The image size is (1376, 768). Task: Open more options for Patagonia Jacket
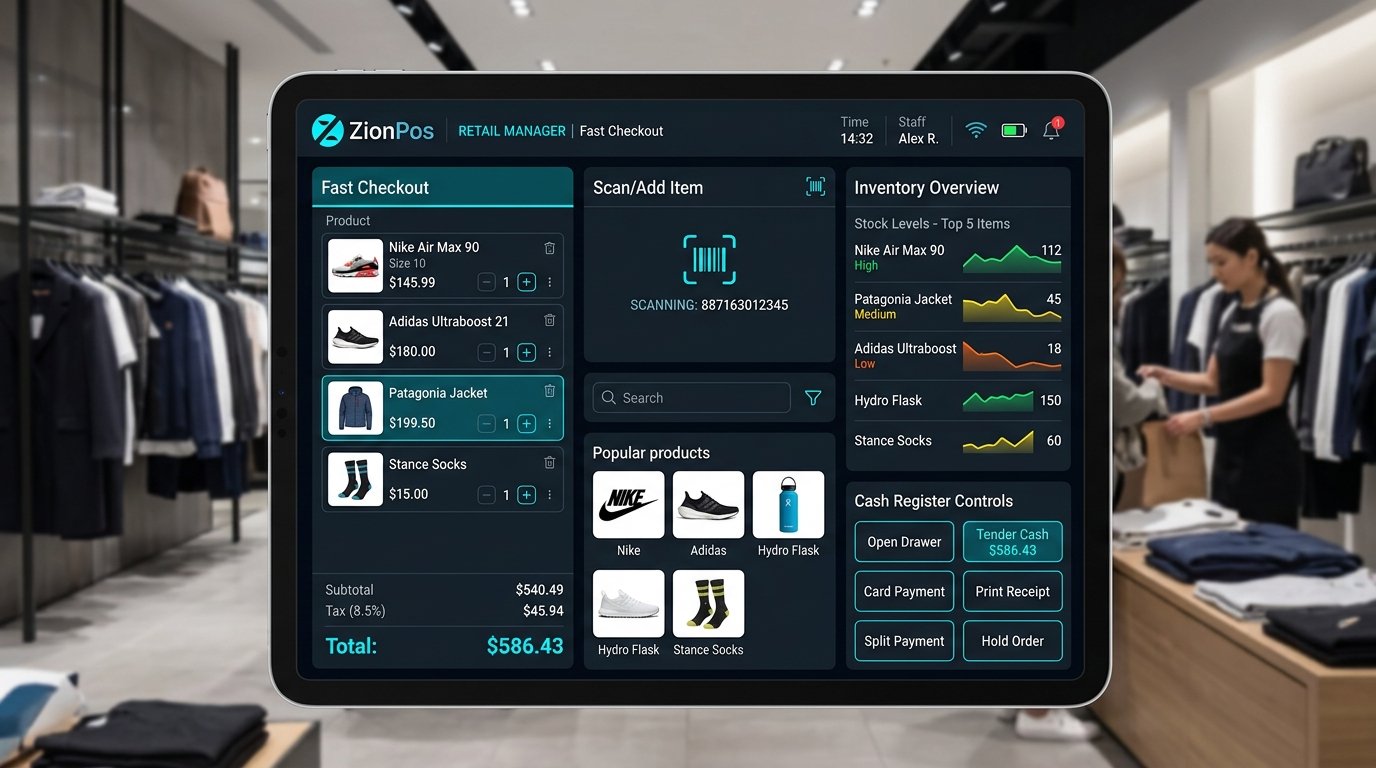(549, 424)
